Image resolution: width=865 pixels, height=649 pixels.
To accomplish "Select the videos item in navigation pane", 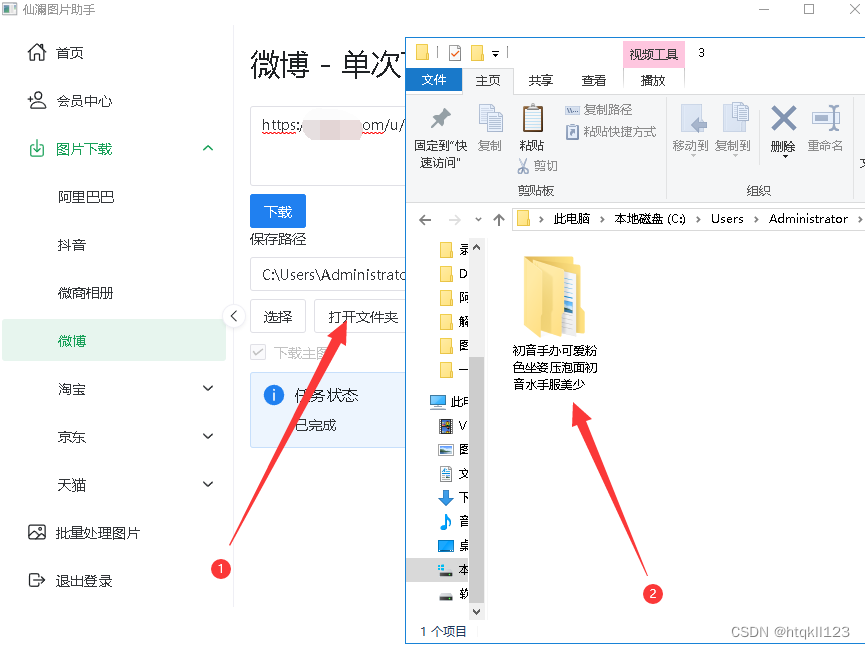I will 452,425.
